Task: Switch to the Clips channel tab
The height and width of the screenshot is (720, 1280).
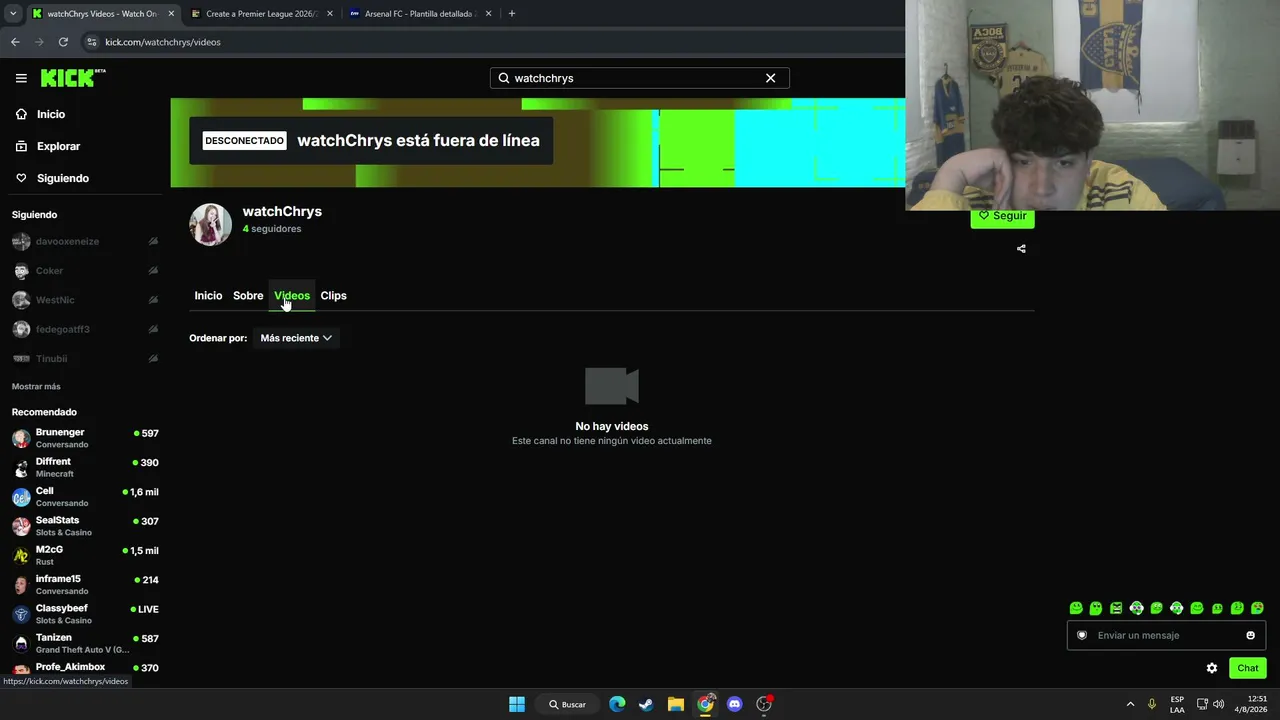Action: (333, 296)
